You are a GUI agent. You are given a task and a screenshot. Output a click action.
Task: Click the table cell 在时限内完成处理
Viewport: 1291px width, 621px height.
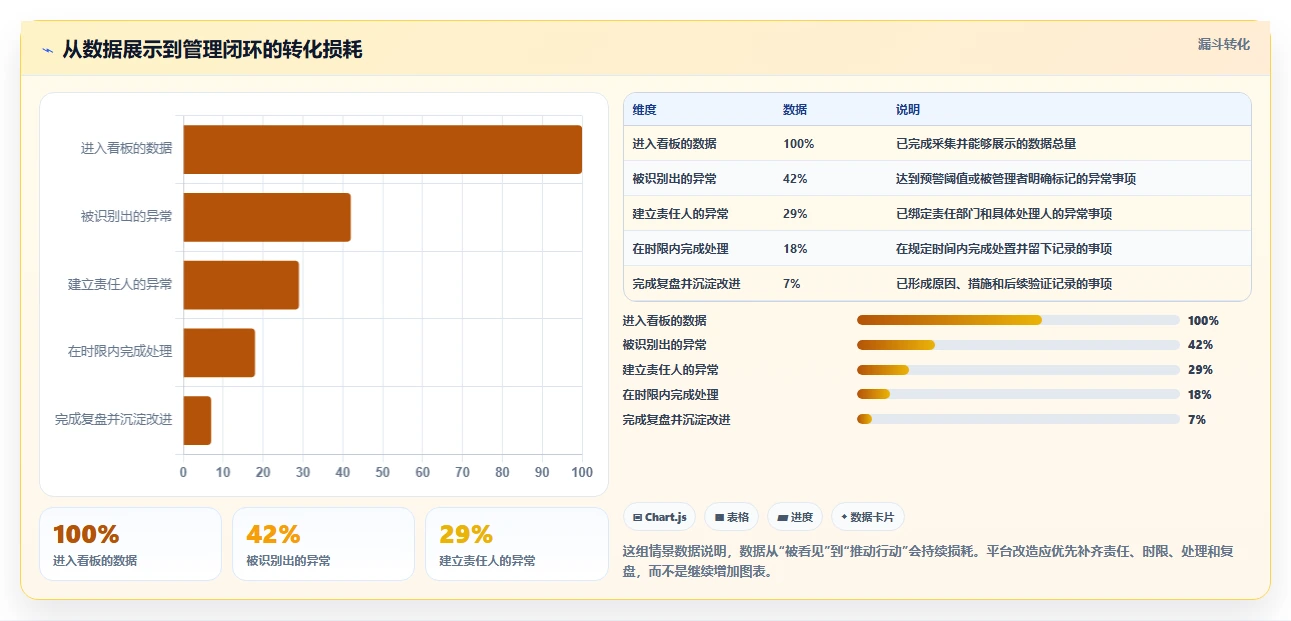[680, 249]
